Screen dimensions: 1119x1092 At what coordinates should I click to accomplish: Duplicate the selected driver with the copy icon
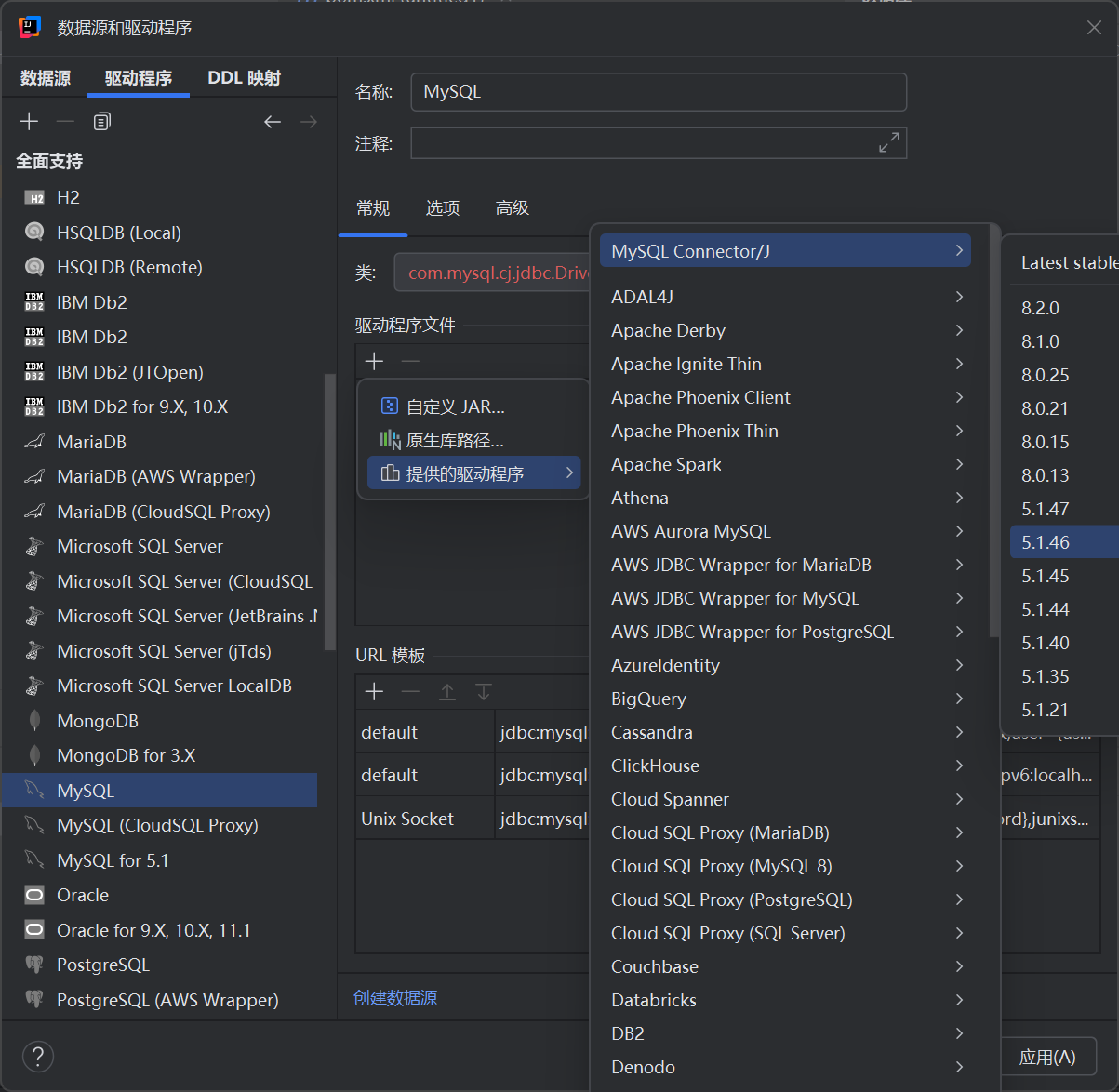(x=102, y=122)
